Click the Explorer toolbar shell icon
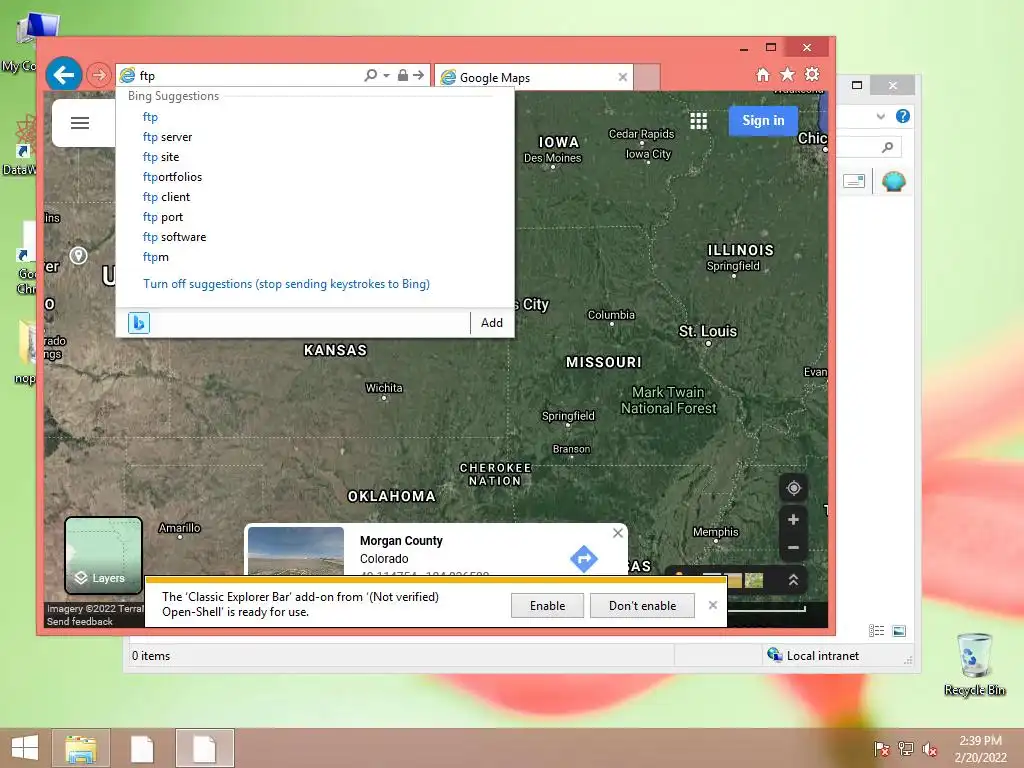 [x=893, y=181]
